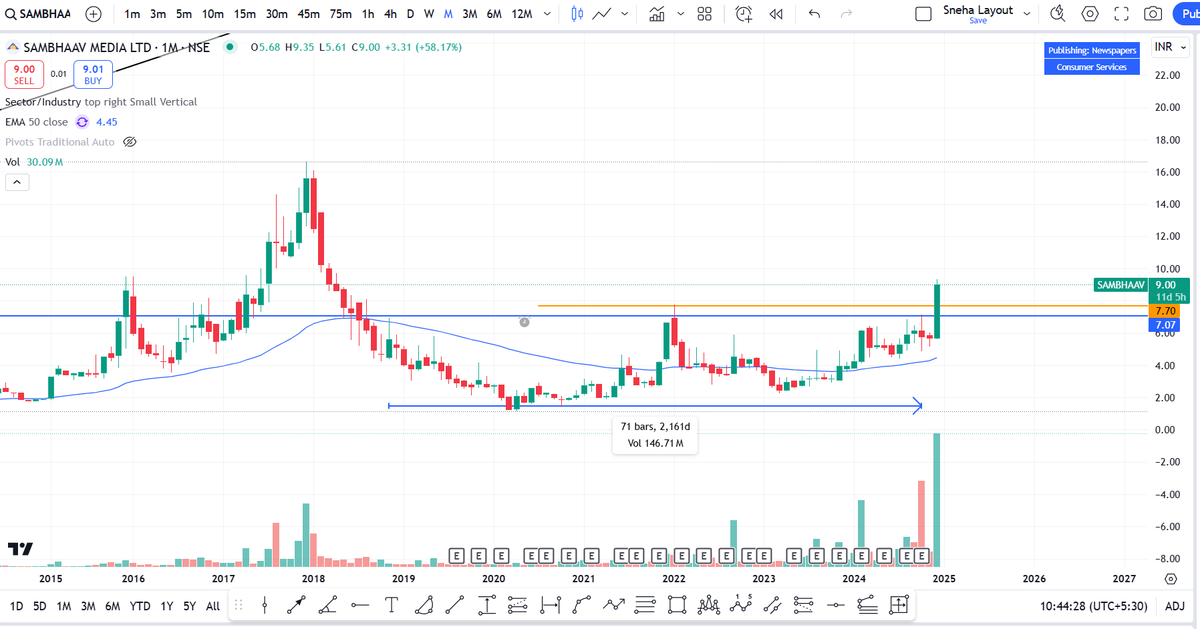Select the date and price range tool

pyautogui.click(x=899, y=605)
